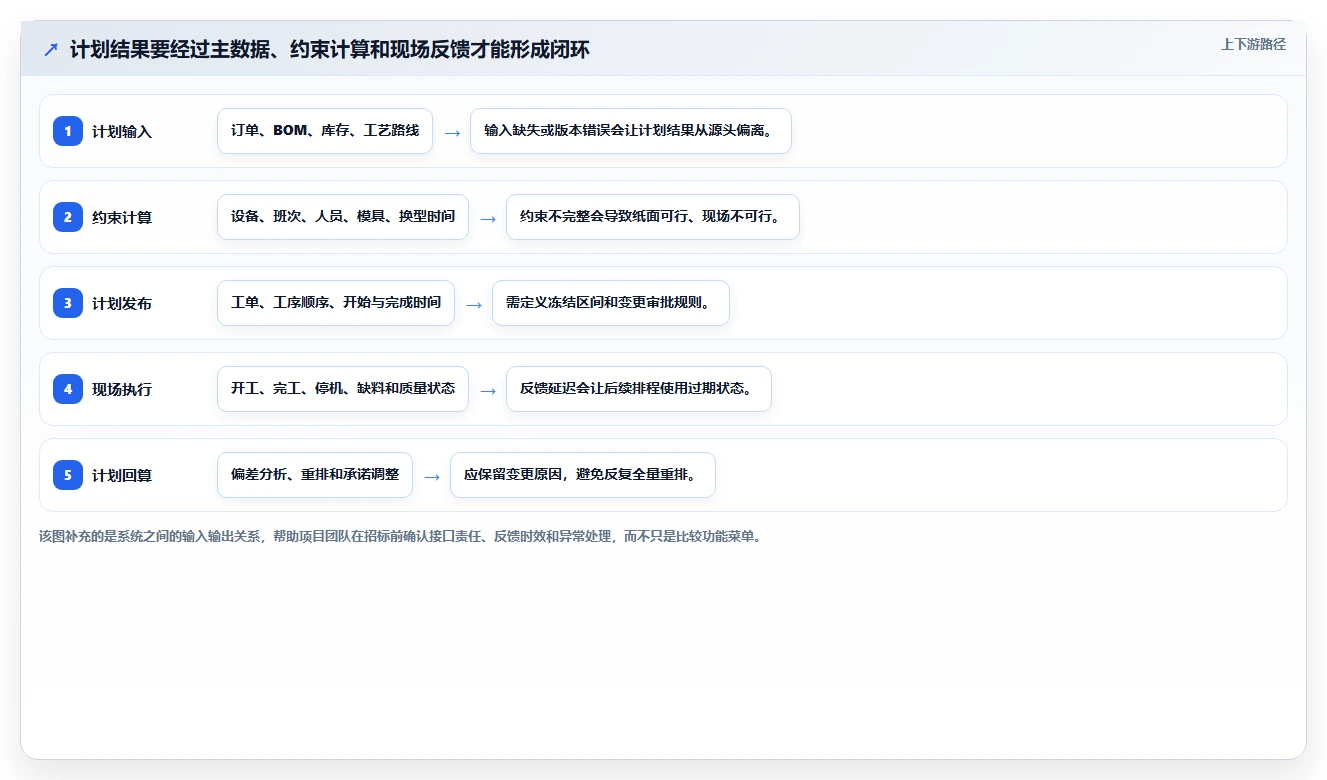
Task: Click the arrow in the 计划回算 row
Action: click(432, 476)
